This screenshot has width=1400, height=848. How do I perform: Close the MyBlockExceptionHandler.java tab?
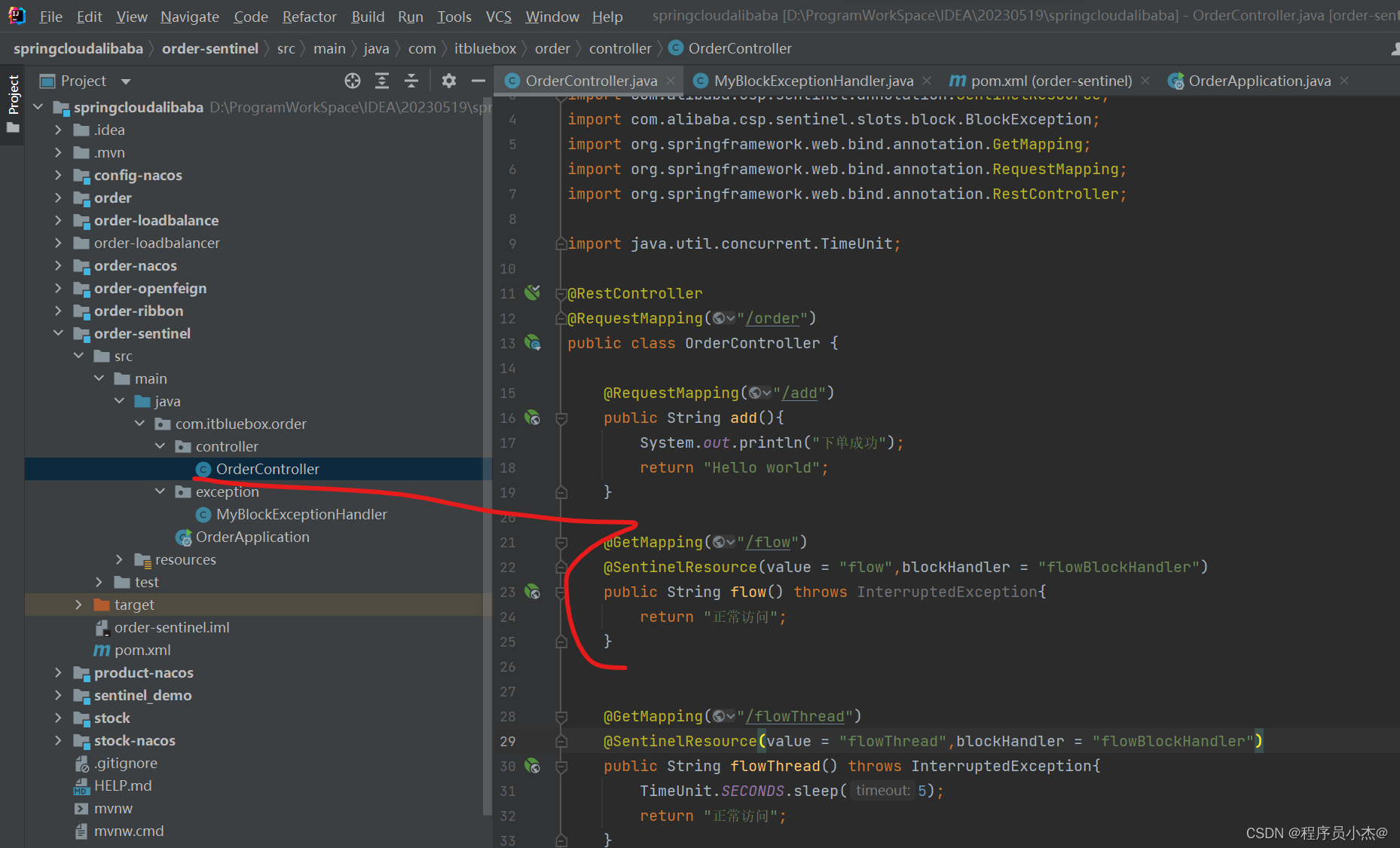pos(927,81)
